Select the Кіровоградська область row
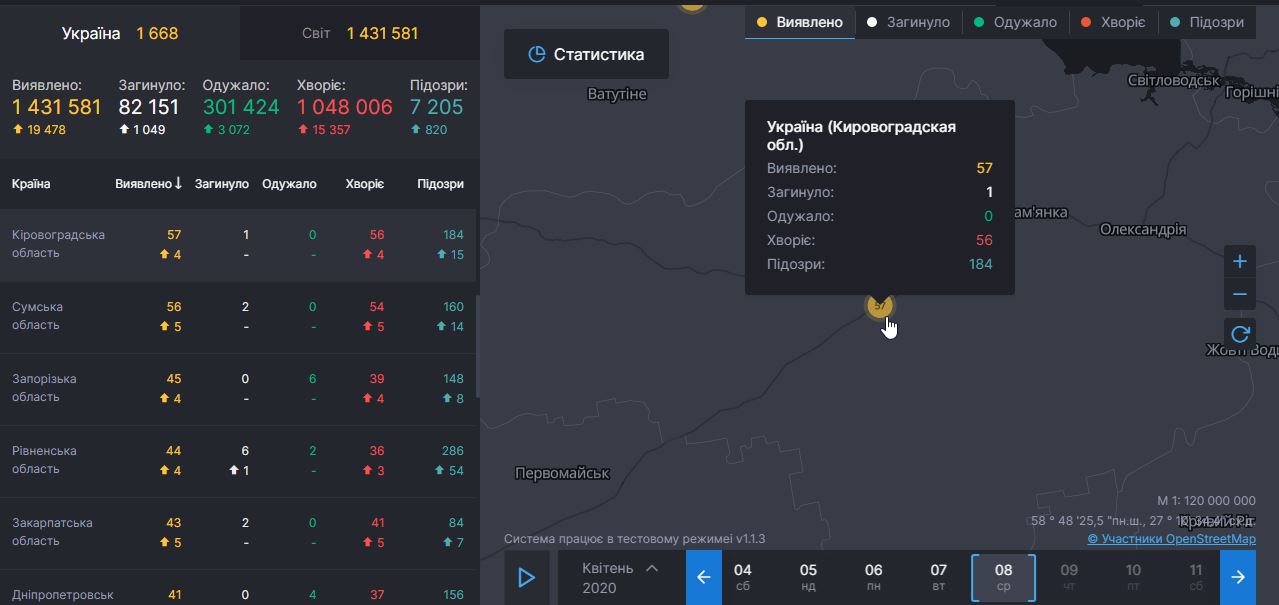The width and height of the screenshot is (1279, 605). click(x=238, y=245)
